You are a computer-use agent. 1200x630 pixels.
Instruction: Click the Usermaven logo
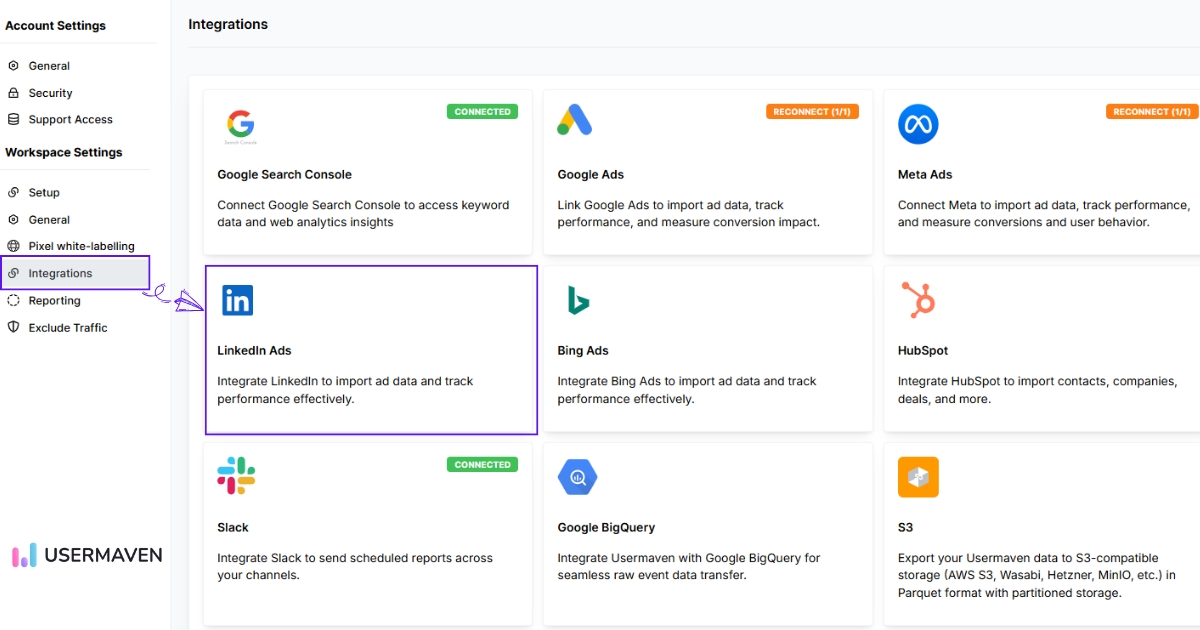coord(87,555)
